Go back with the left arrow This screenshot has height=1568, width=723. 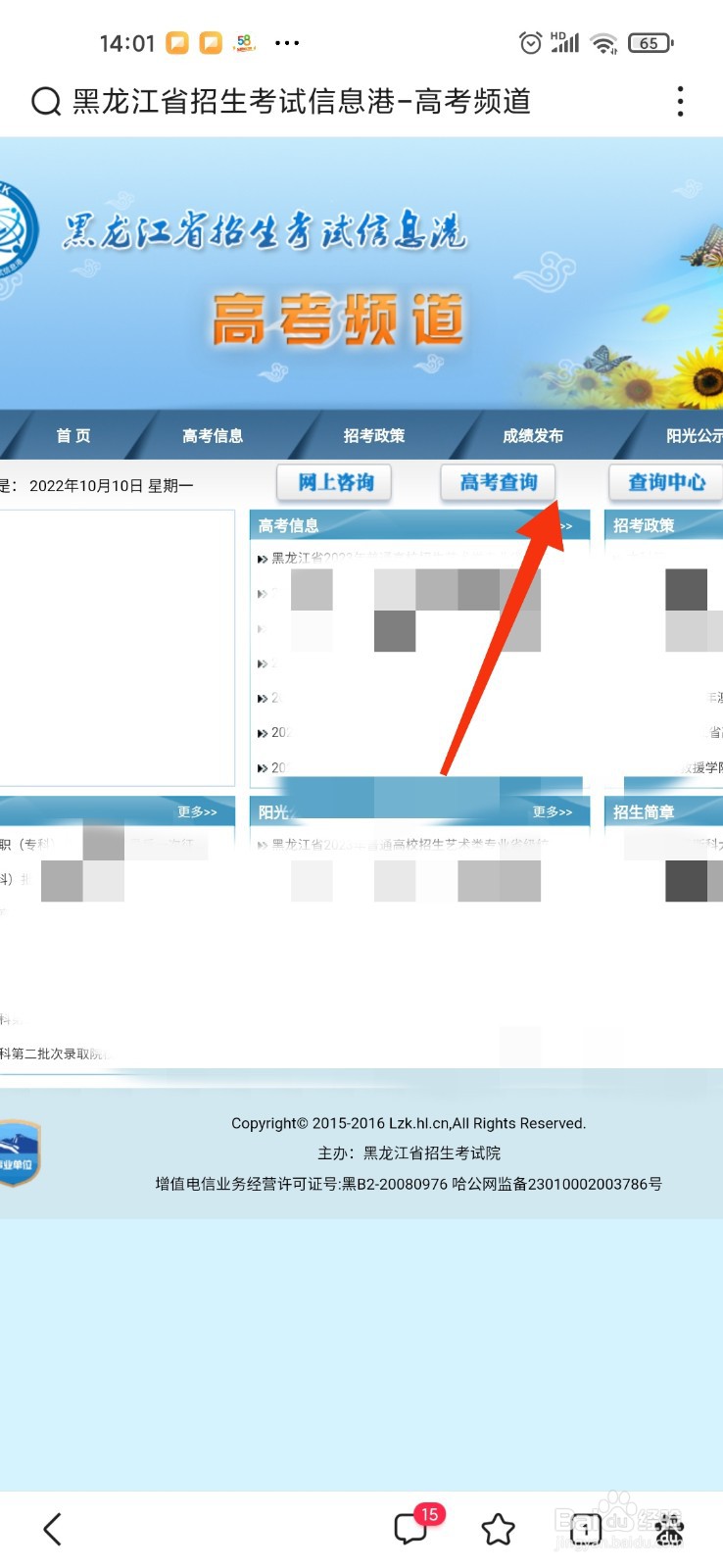pos(53,1529)
